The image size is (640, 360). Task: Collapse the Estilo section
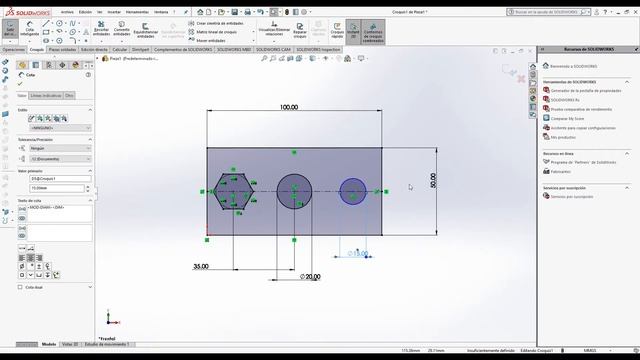(90, 110)
